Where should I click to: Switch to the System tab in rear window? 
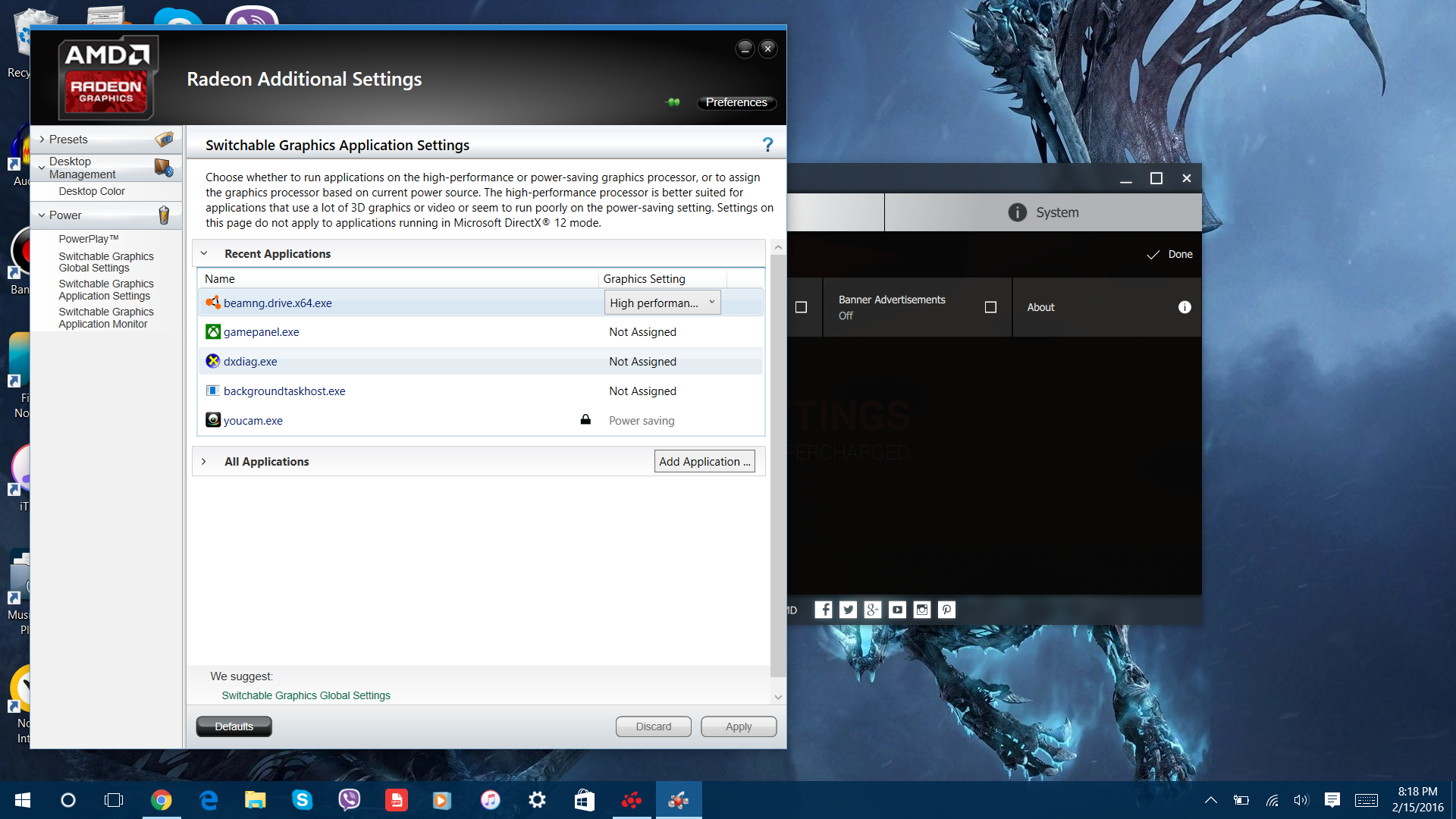tap(1043, 212)
